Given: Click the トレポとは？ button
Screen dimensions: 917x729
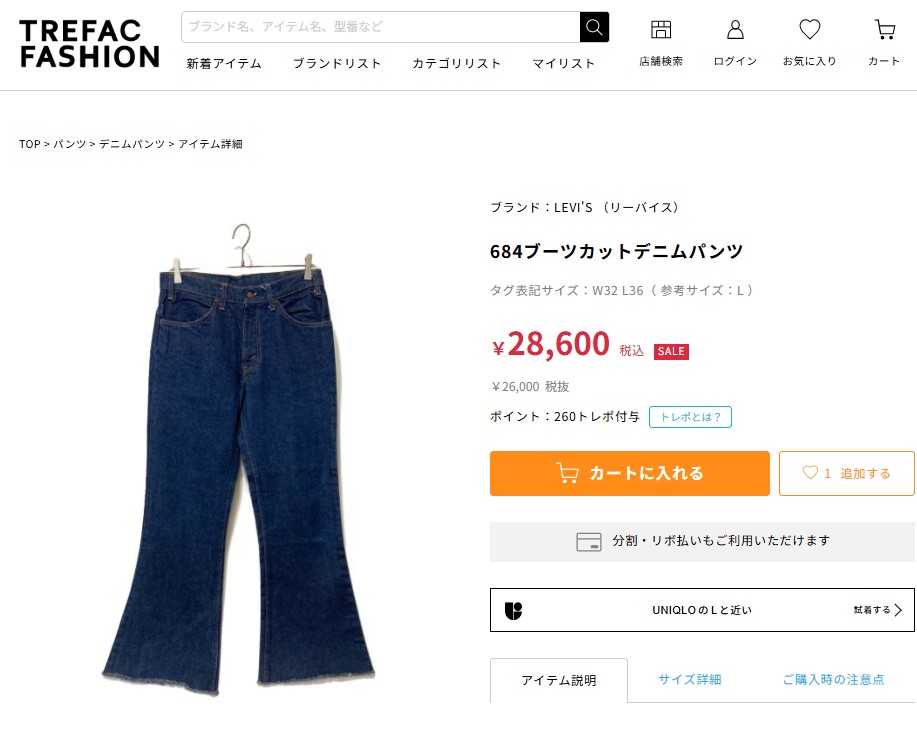Looking at the screenshot, I should click(690, 417).
